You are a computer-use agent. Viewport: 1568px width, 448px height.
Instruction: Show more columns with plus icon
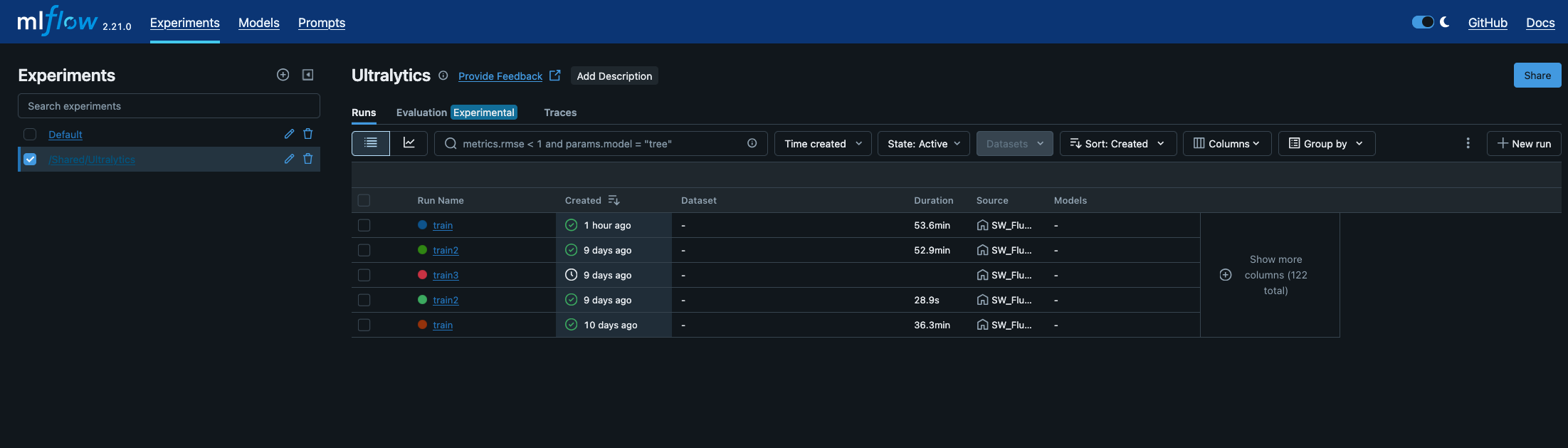point(1226,275)
